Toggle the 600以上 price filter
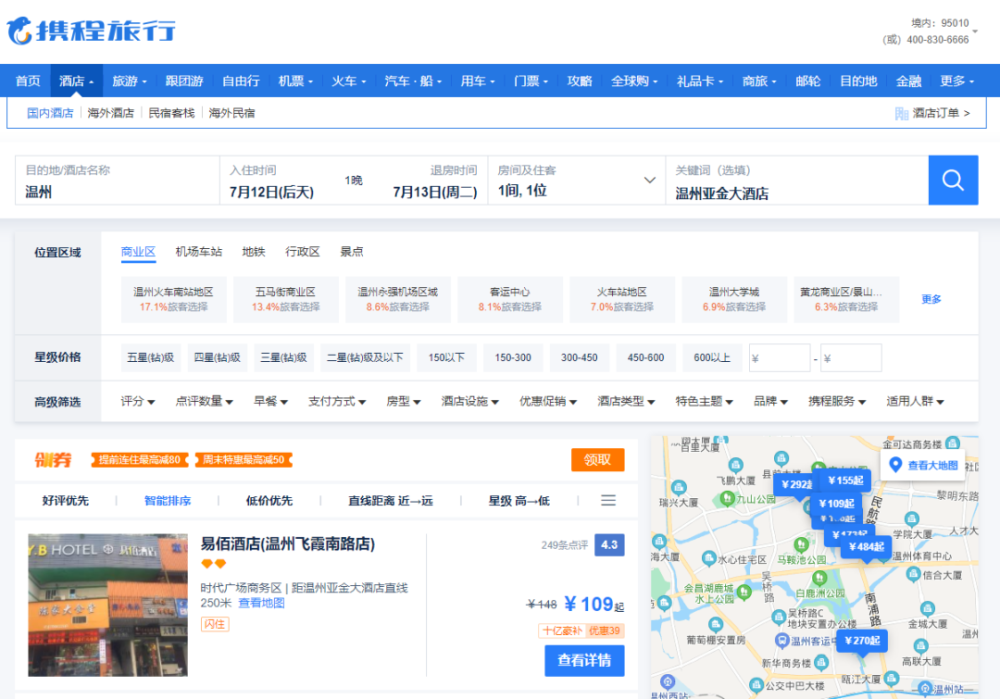This screenshot has height=699, width=1000. pyautogui.click(x=712, y=358)
